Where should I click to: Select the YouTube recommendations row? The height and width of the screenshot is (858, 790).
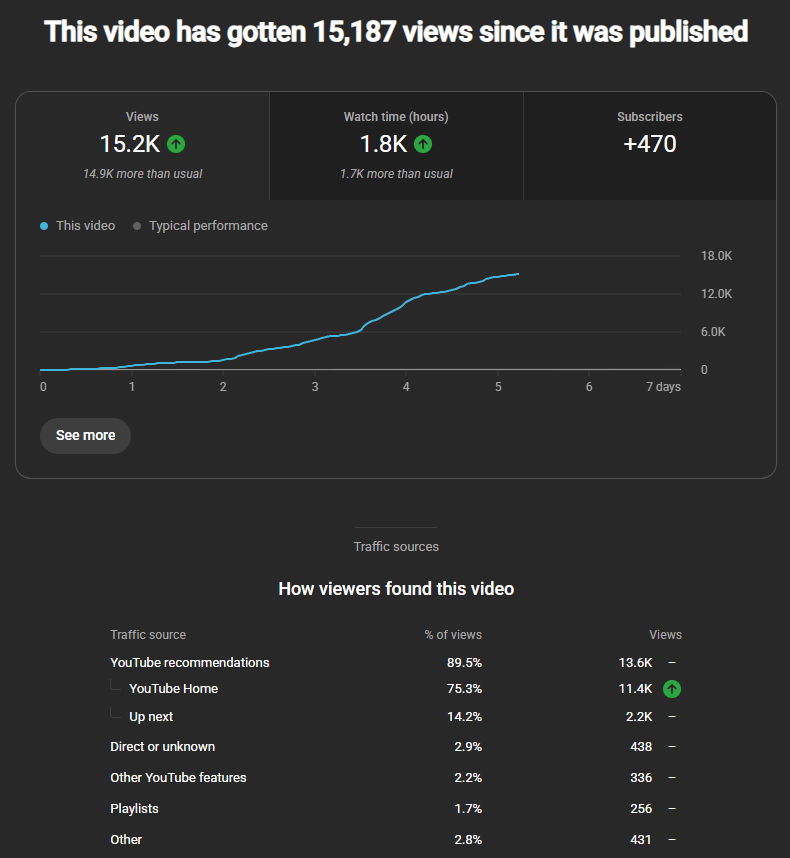click(396, 663)
